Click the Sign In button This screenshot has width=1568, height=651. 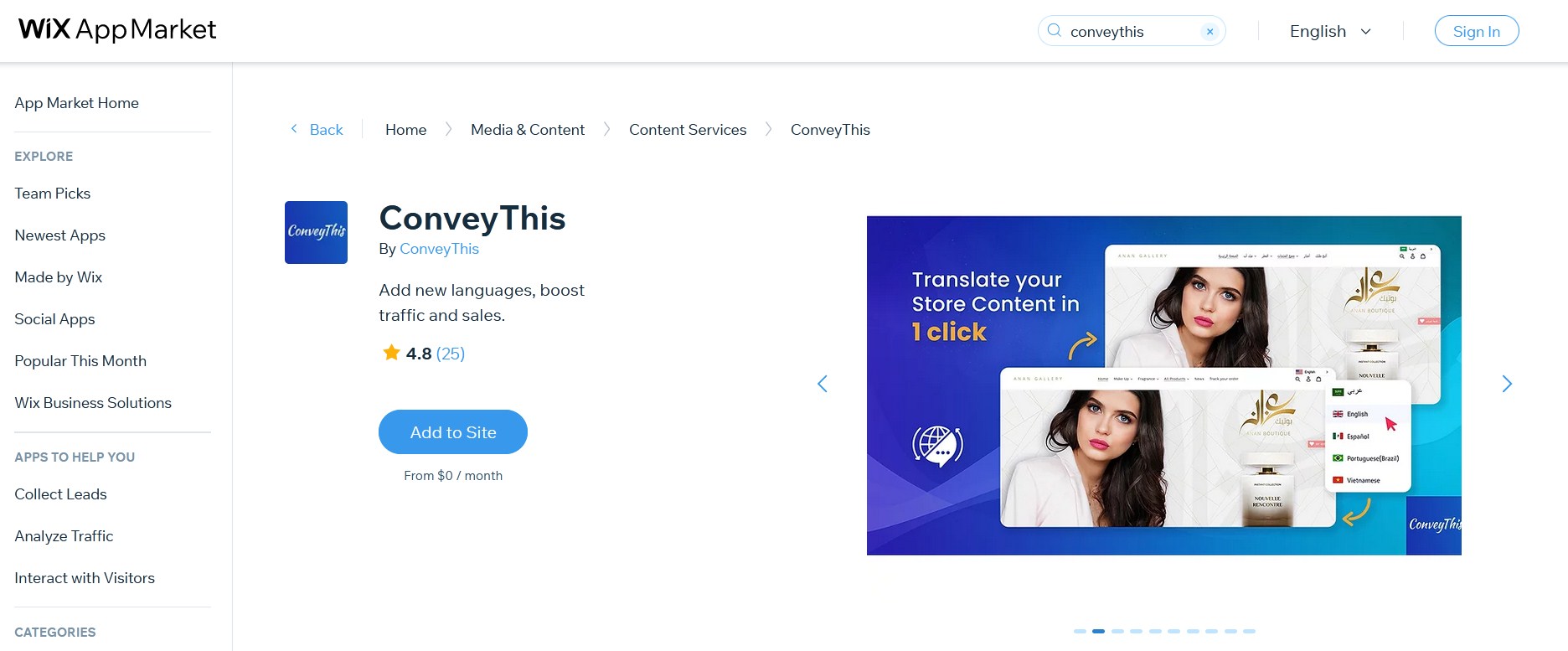pyautogui.click(x=1476, y=31)
